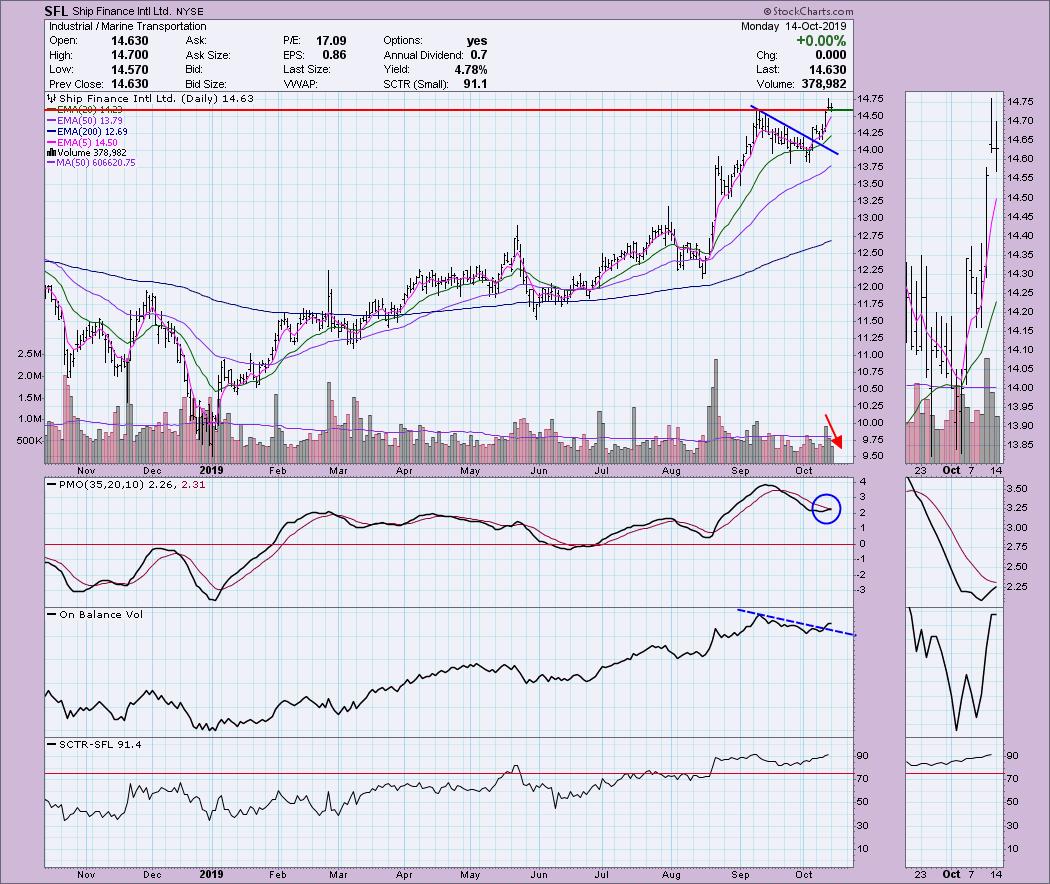1050x884 pixels.
Task: Select the Annual Dividend value 0.7
Action: (479, 55)
